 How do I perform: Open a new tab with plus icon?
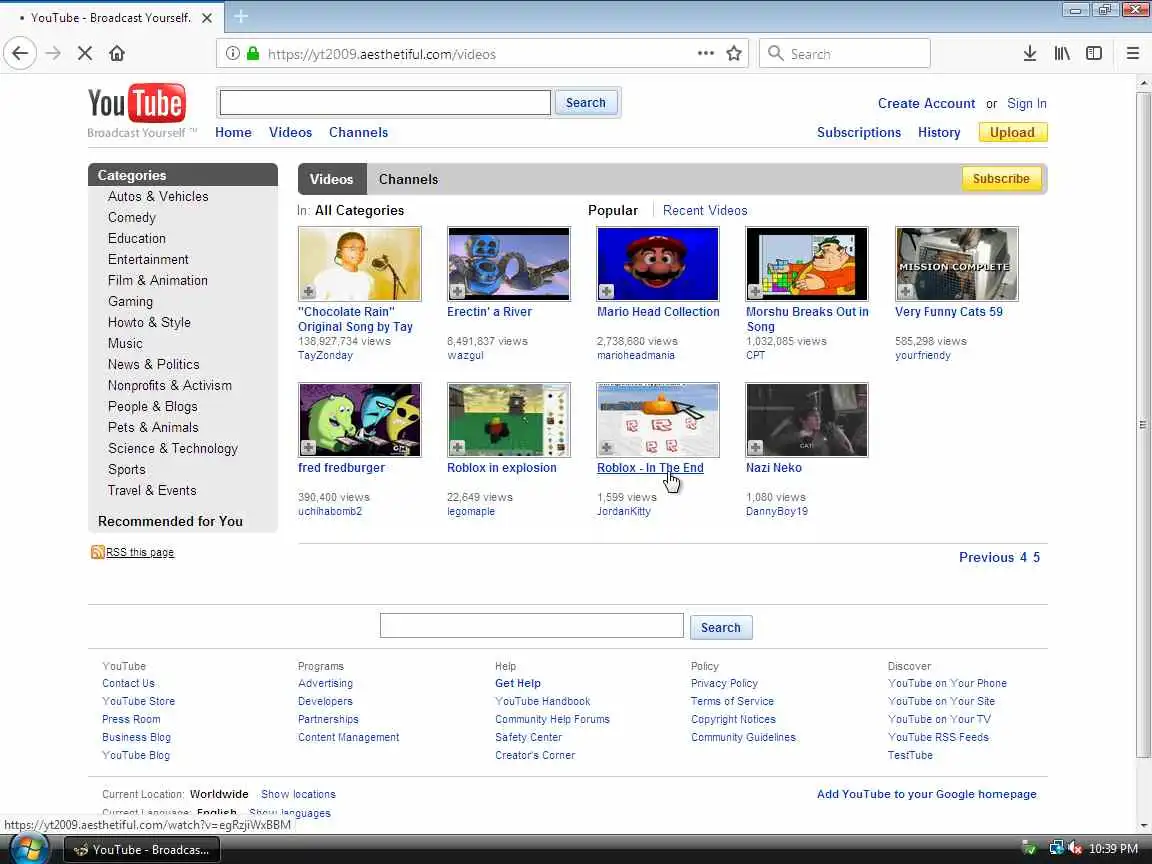tap(241, 16)
